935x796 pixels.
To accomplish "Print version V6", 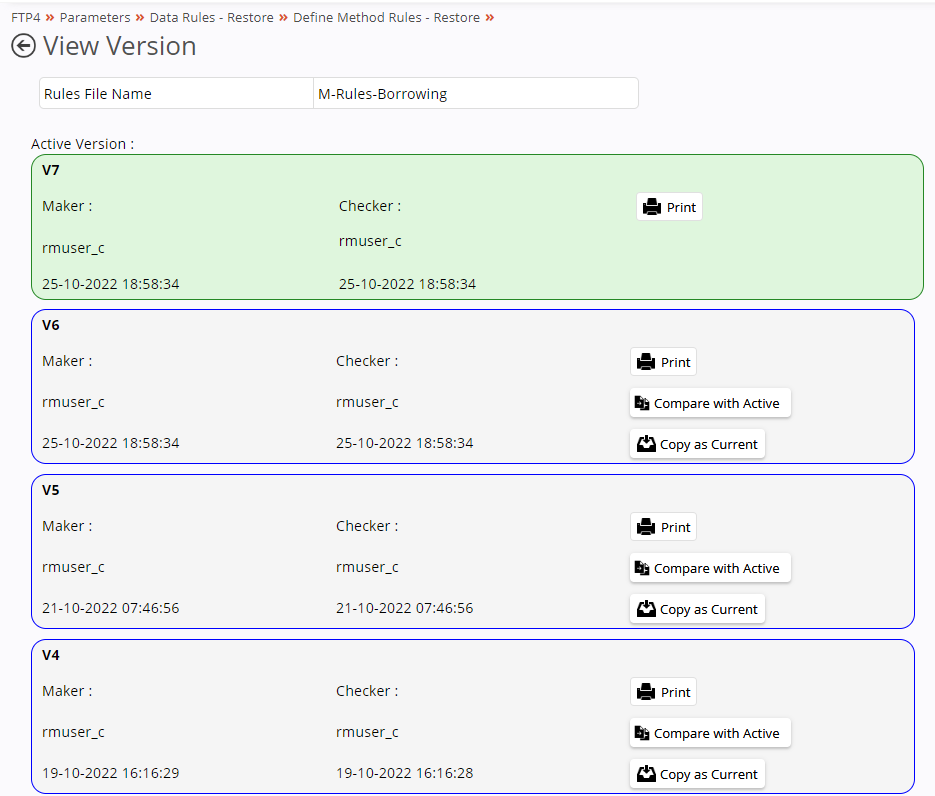I will click(663, 362).
